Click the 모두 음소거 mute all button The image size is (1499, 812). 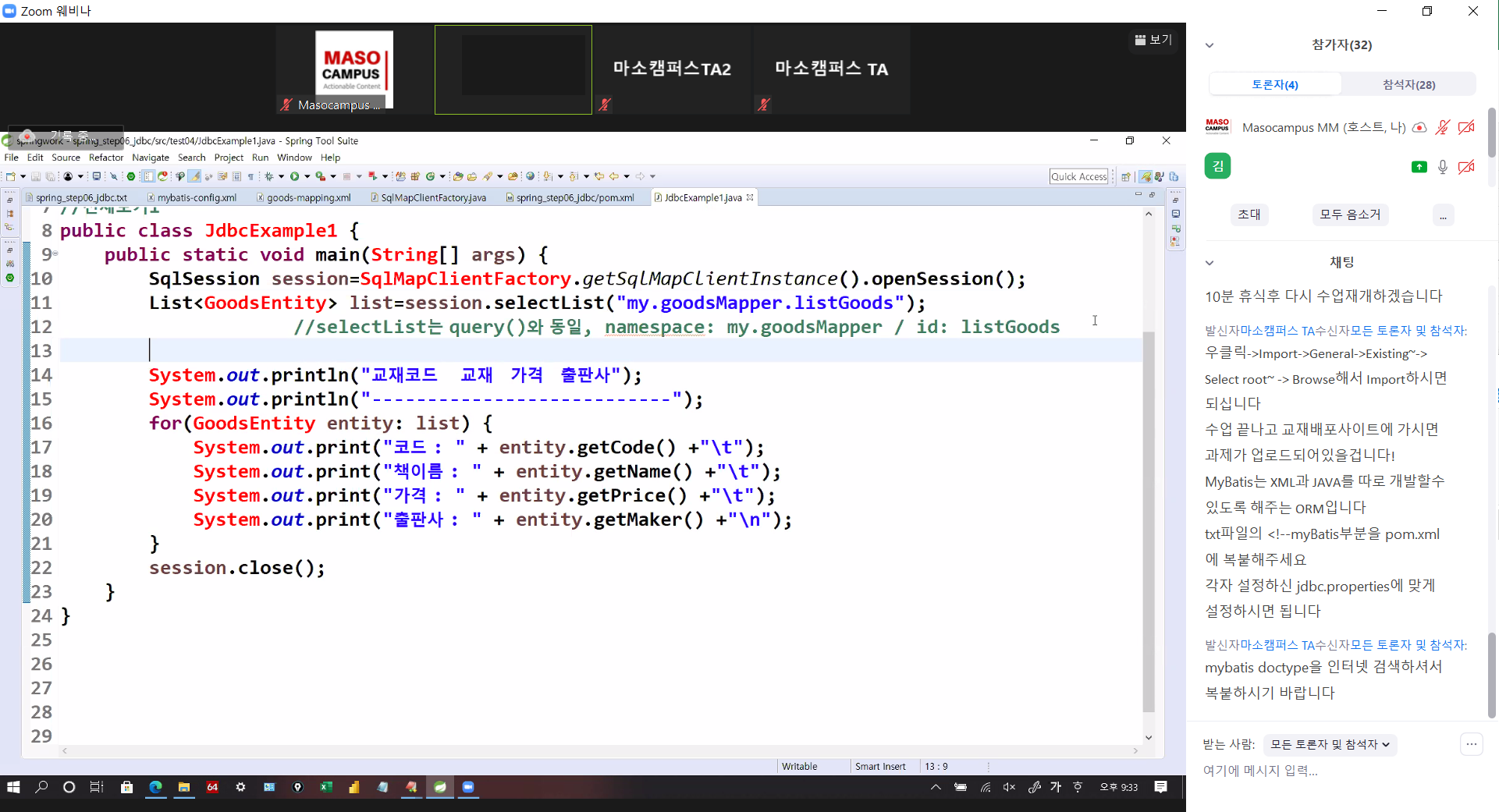tap(1350, 215)
